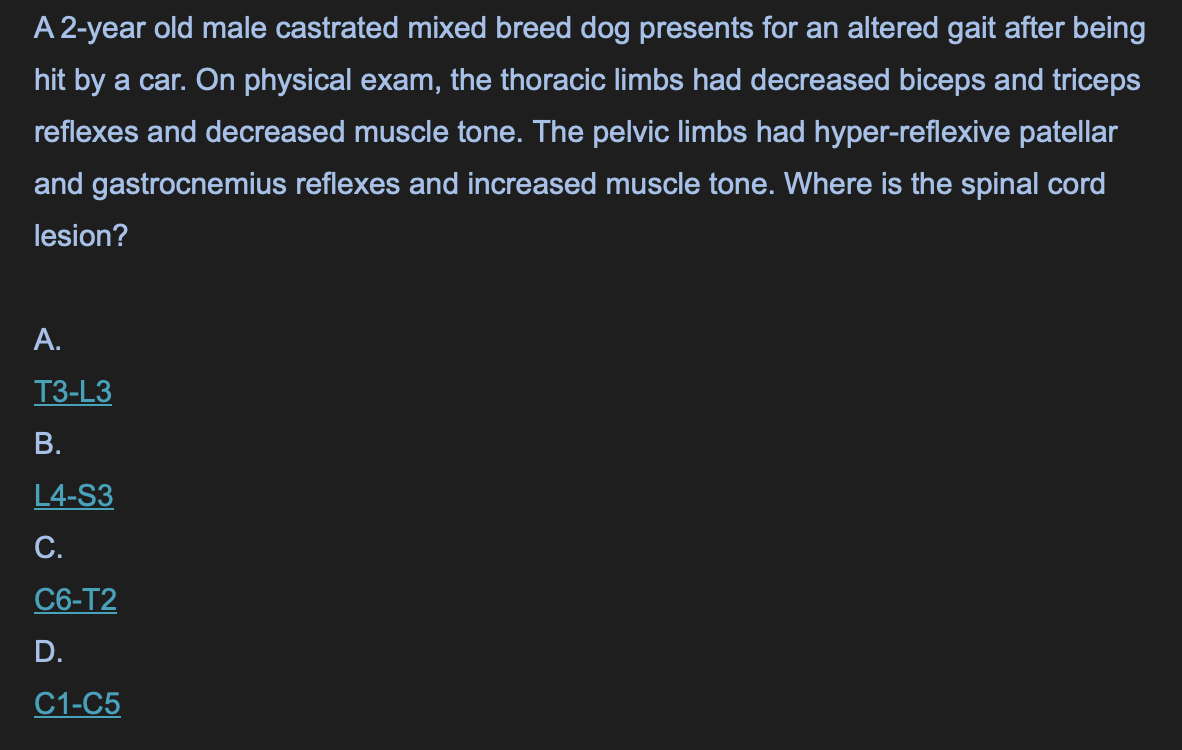Image resolution: width=1182 pixels, height=750 pixels.
Task: Open the C1-C5 answer link
Action: (x=77, y=703)
